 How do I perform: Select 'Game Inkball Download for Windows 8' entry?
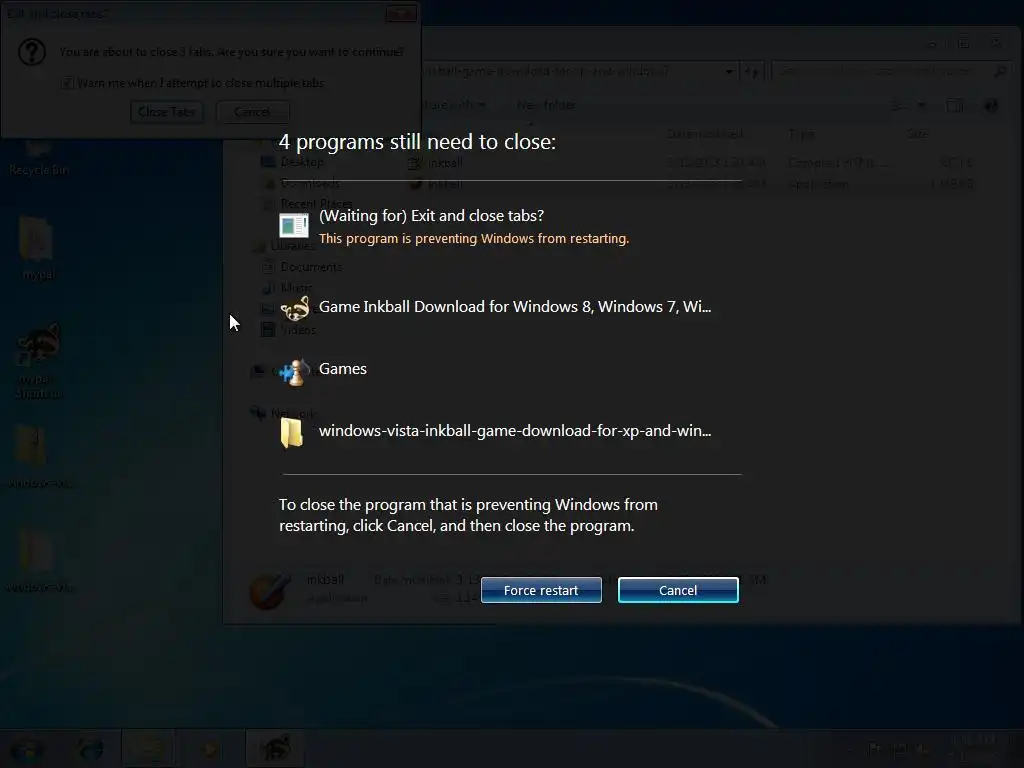coord(515,307)
